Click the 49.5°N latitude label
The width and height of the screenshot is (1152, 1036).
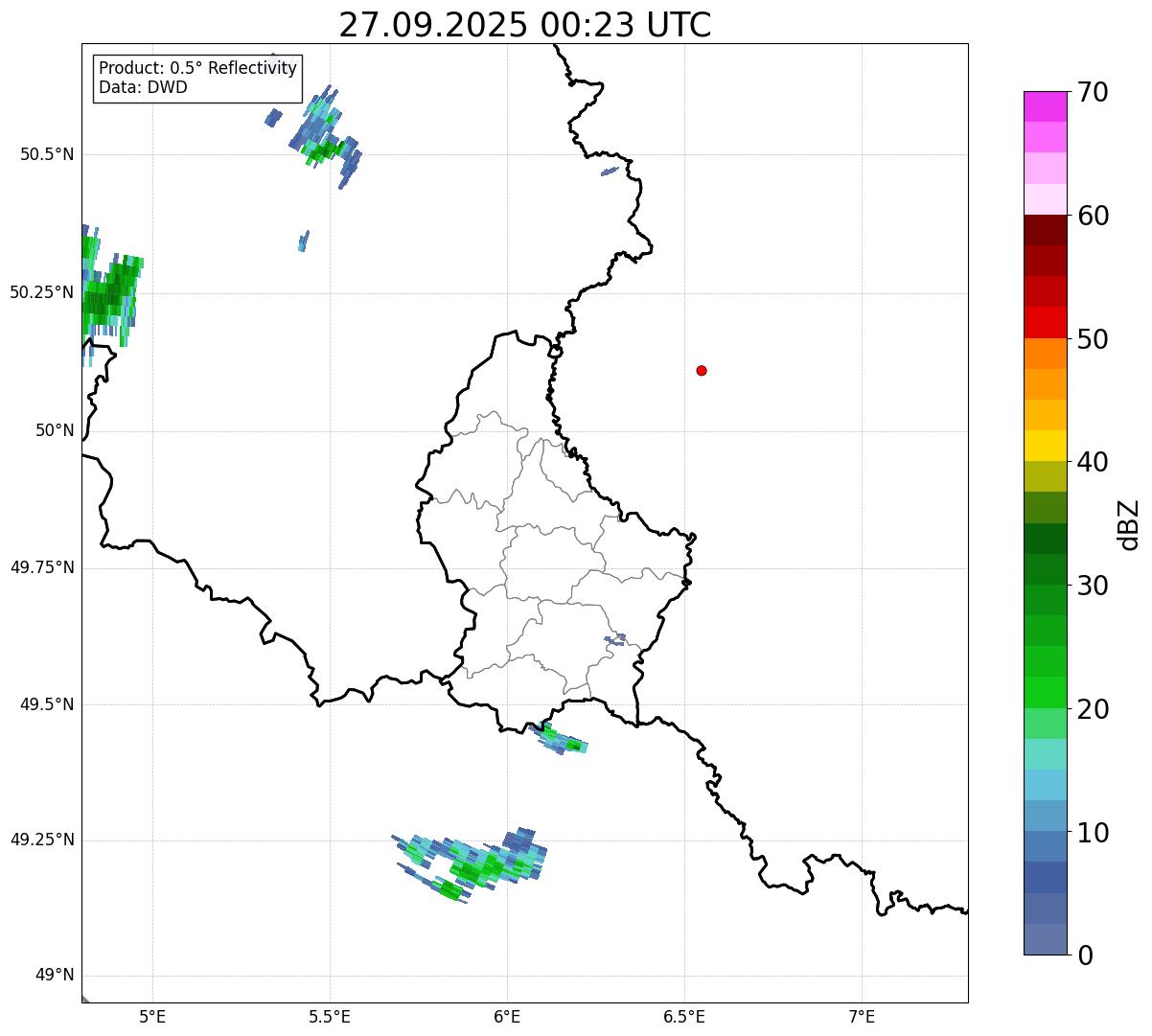point(47,704)
